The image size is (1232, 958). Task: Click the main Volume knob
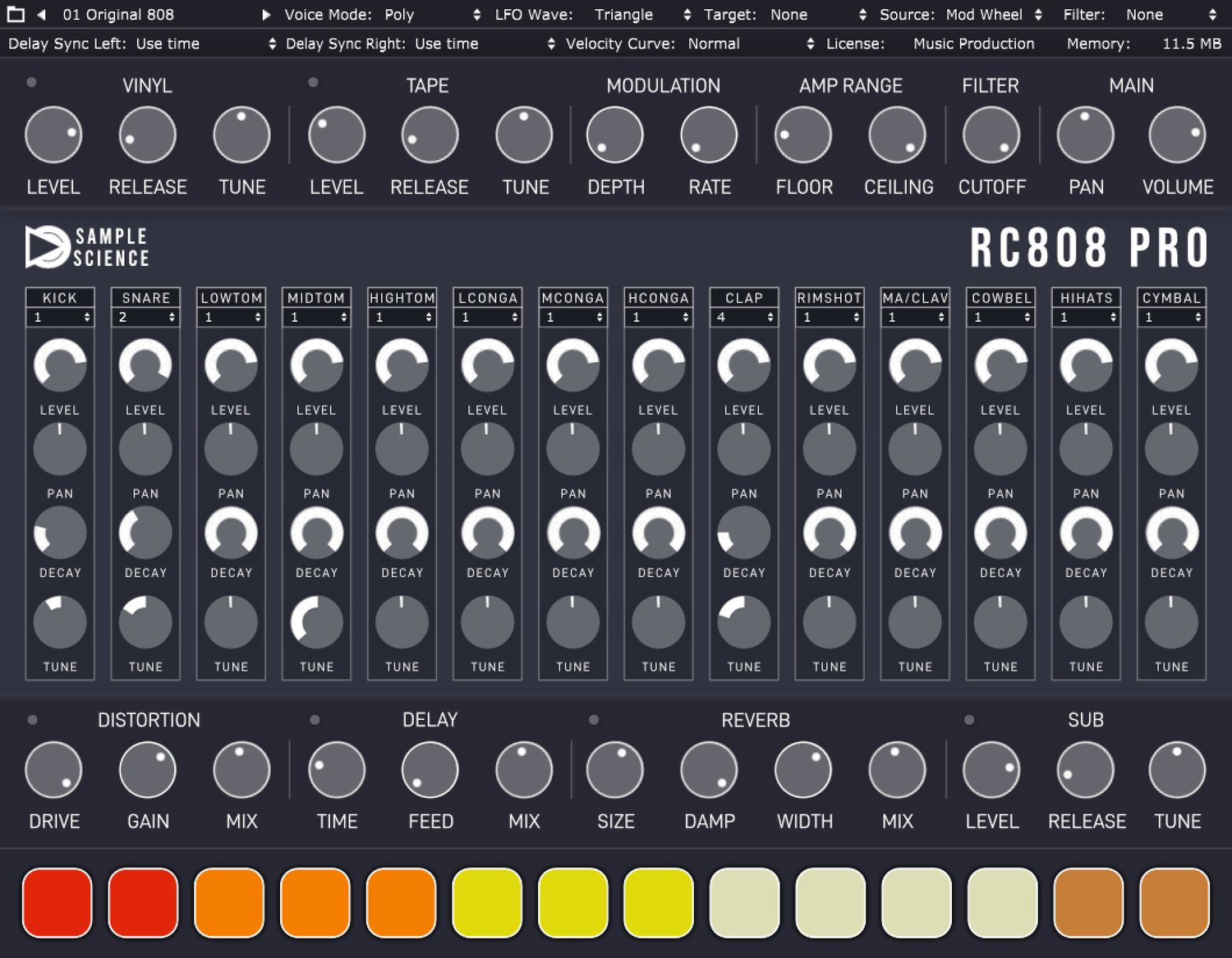(x=1177, y=135)
